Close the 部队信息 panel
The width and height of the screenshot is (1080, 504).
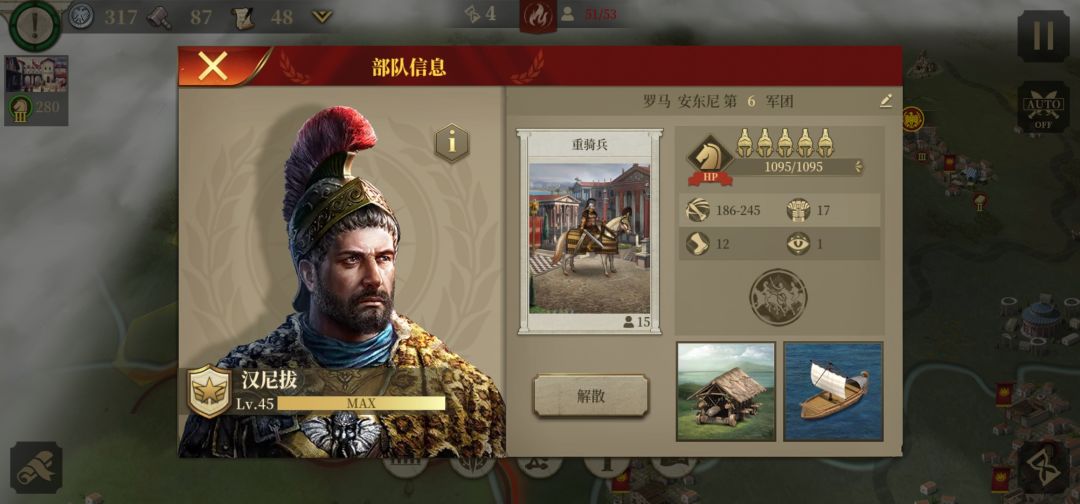[x=213, y=67]
